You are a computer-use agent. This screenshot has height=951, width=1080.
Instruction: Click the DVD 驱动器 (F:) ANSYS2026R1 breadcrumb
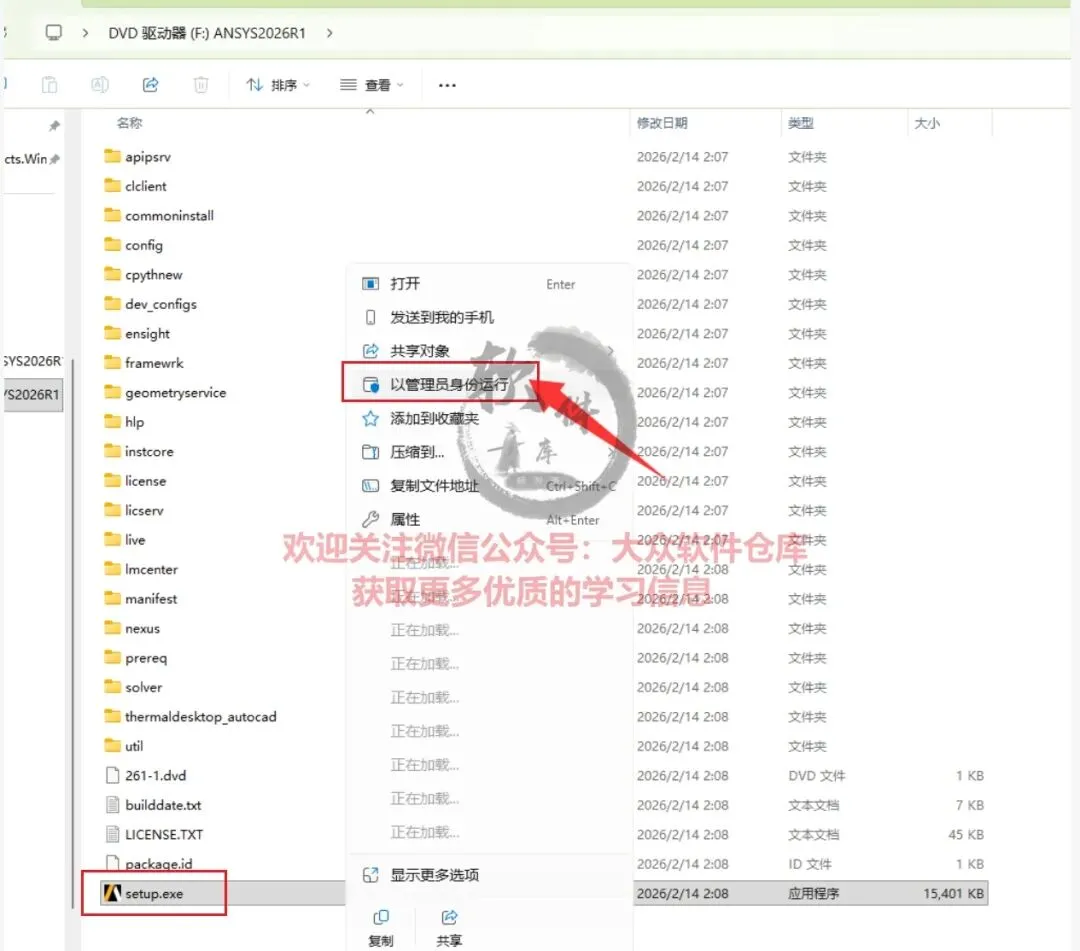pyautogui.click(x=207, y=33)
